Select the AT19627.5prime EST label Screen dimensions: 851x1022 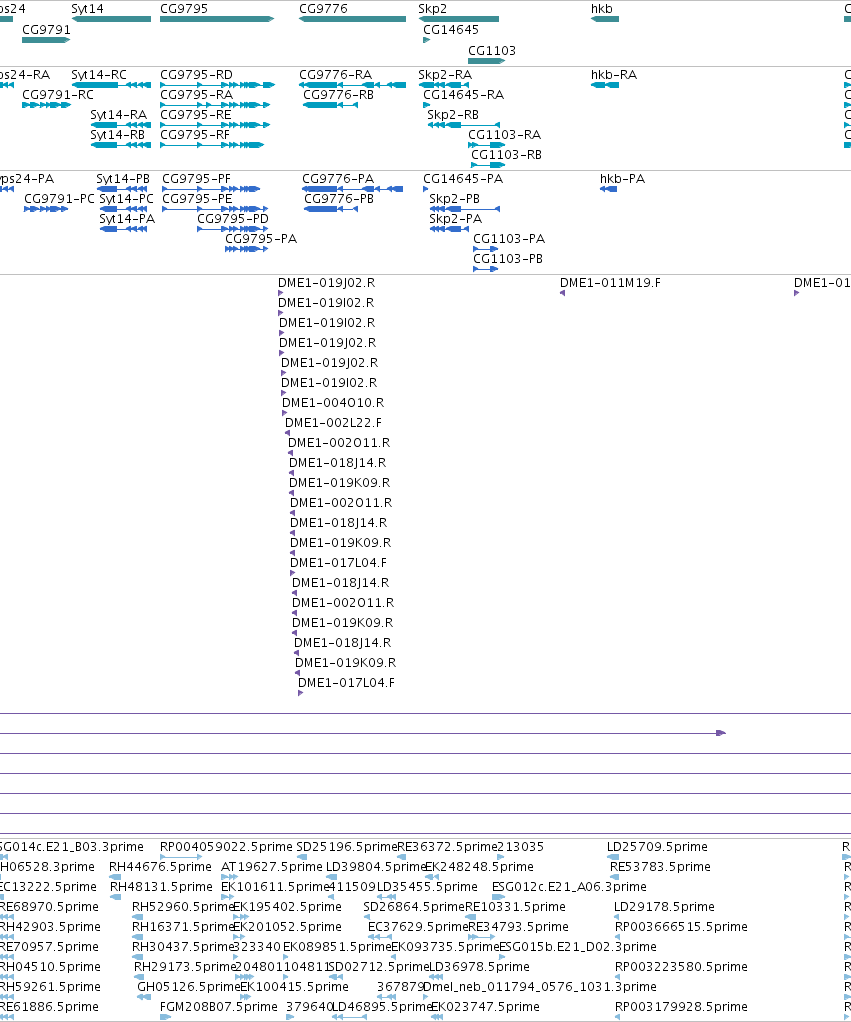point(272,867)
